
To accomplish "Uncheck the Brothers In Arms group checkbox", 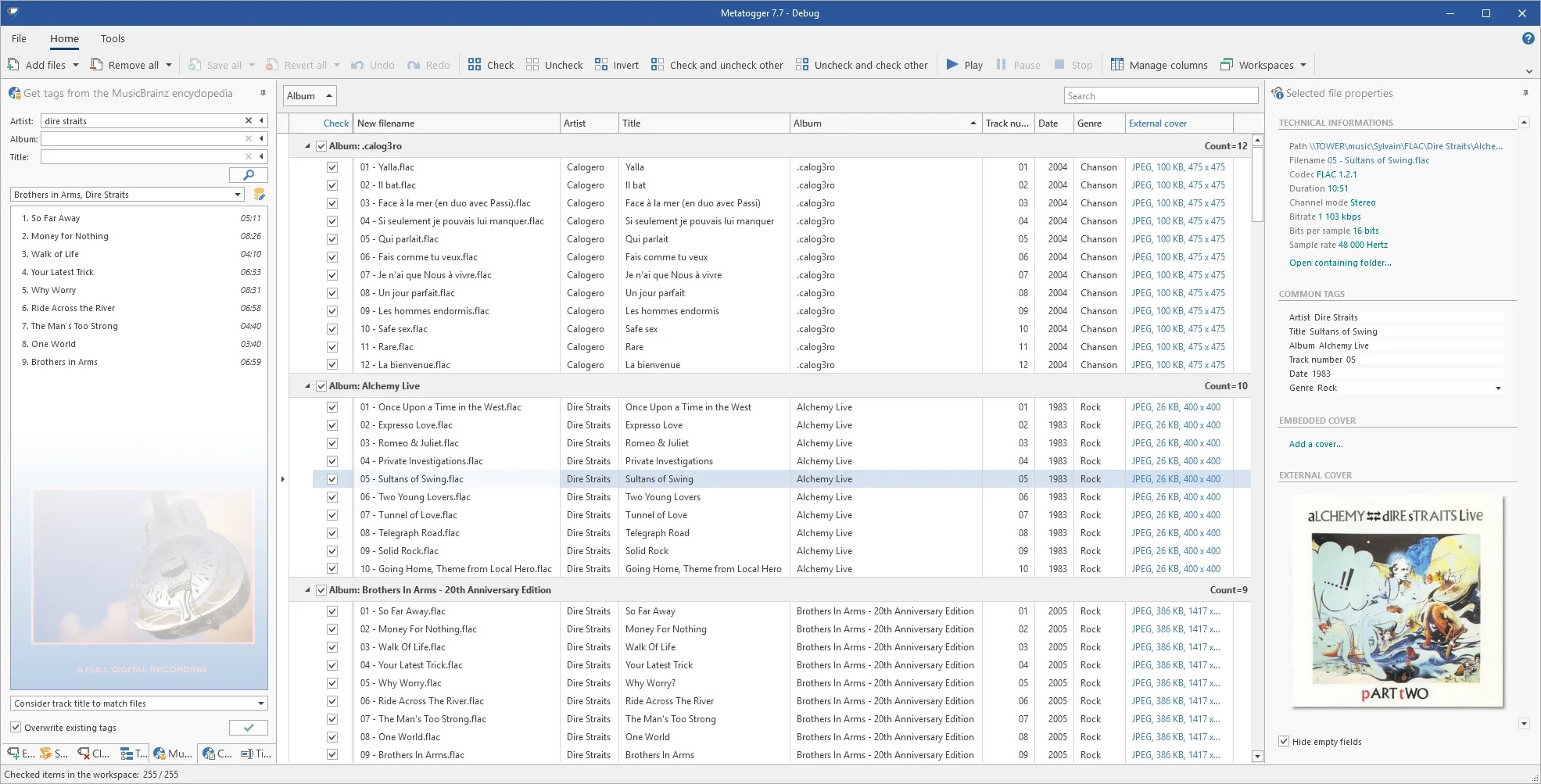I will pyautogui.click(x=321, y=590).
